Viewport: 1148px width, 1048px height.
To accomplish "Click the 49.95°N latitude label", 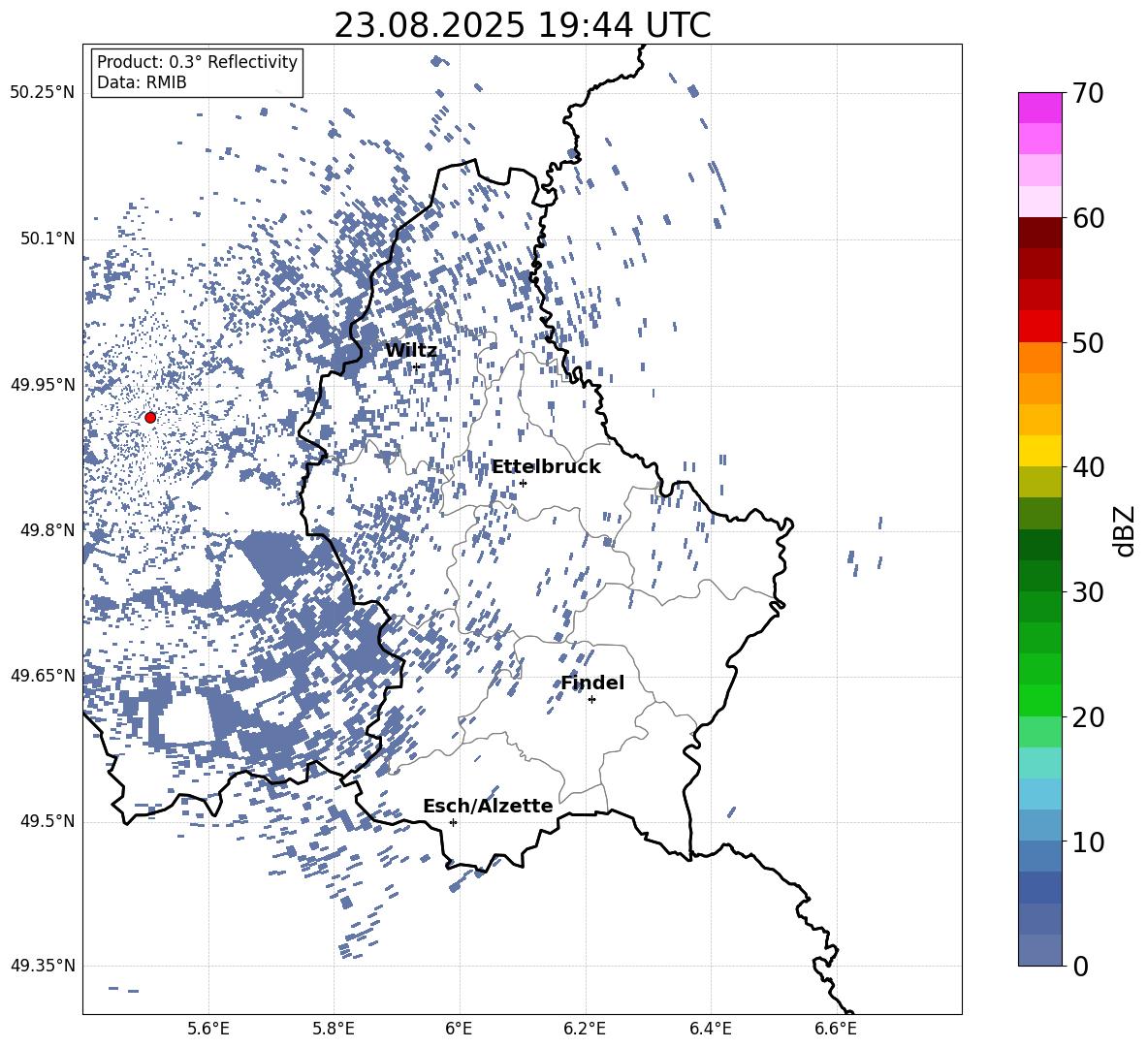I will tap(43, 385).
